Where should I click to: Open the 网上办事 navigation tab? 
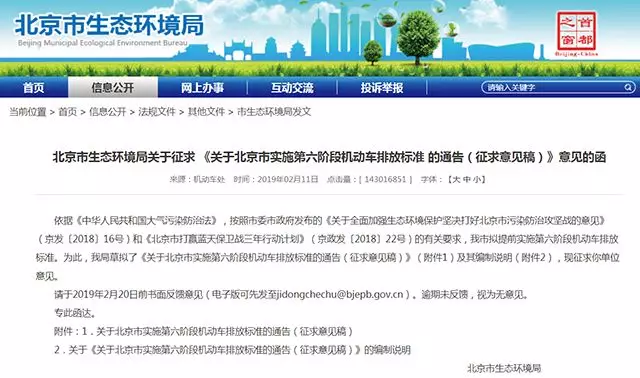[x=202, y=87]
